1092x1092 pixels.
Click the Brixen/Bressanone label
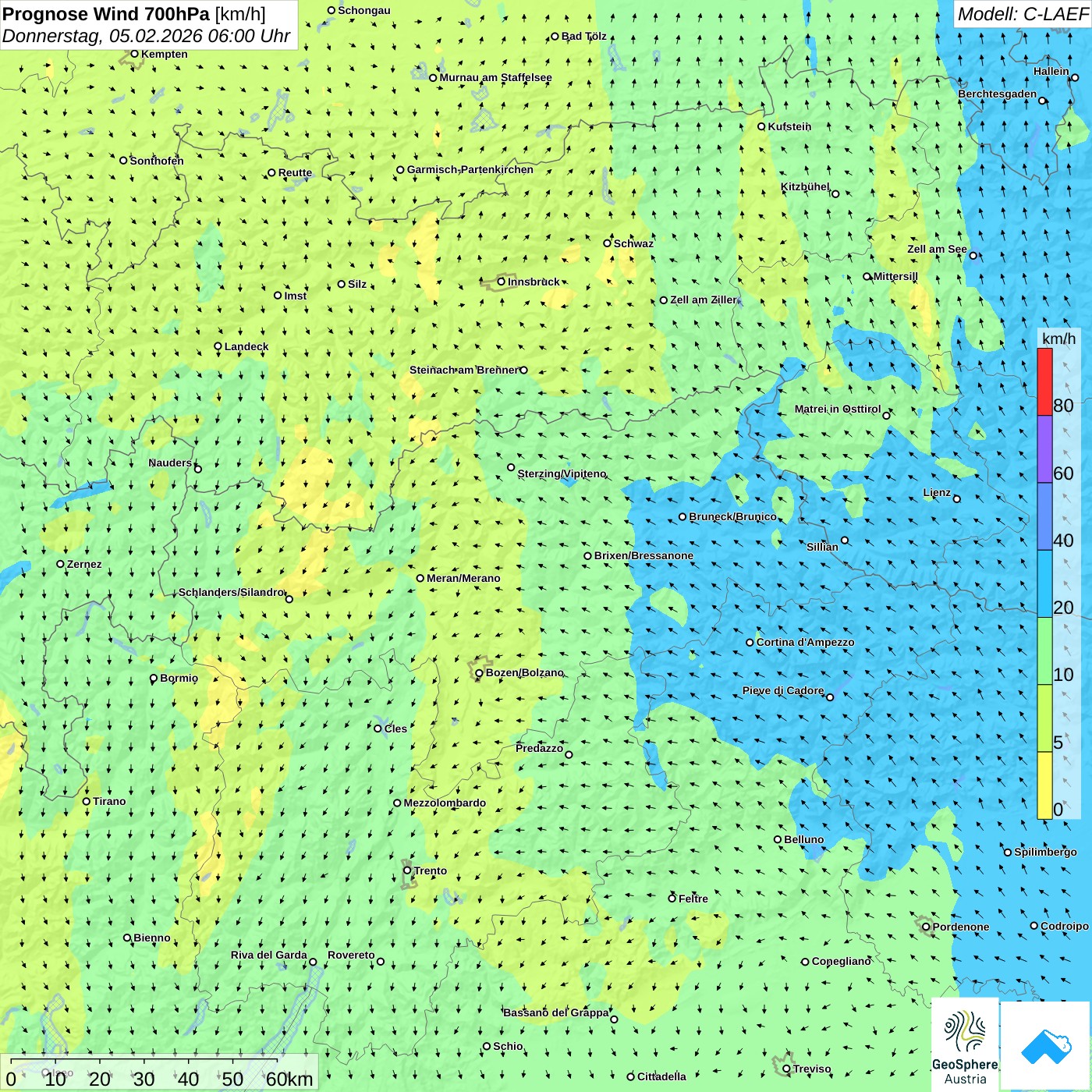(x=643, y=555)
